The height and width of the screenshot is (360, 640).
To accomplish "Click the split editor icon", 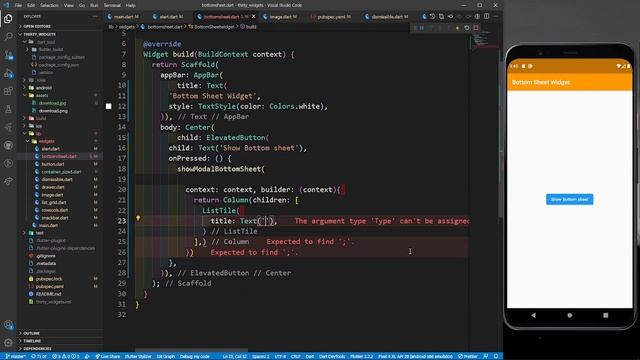I will click(487, 16).
